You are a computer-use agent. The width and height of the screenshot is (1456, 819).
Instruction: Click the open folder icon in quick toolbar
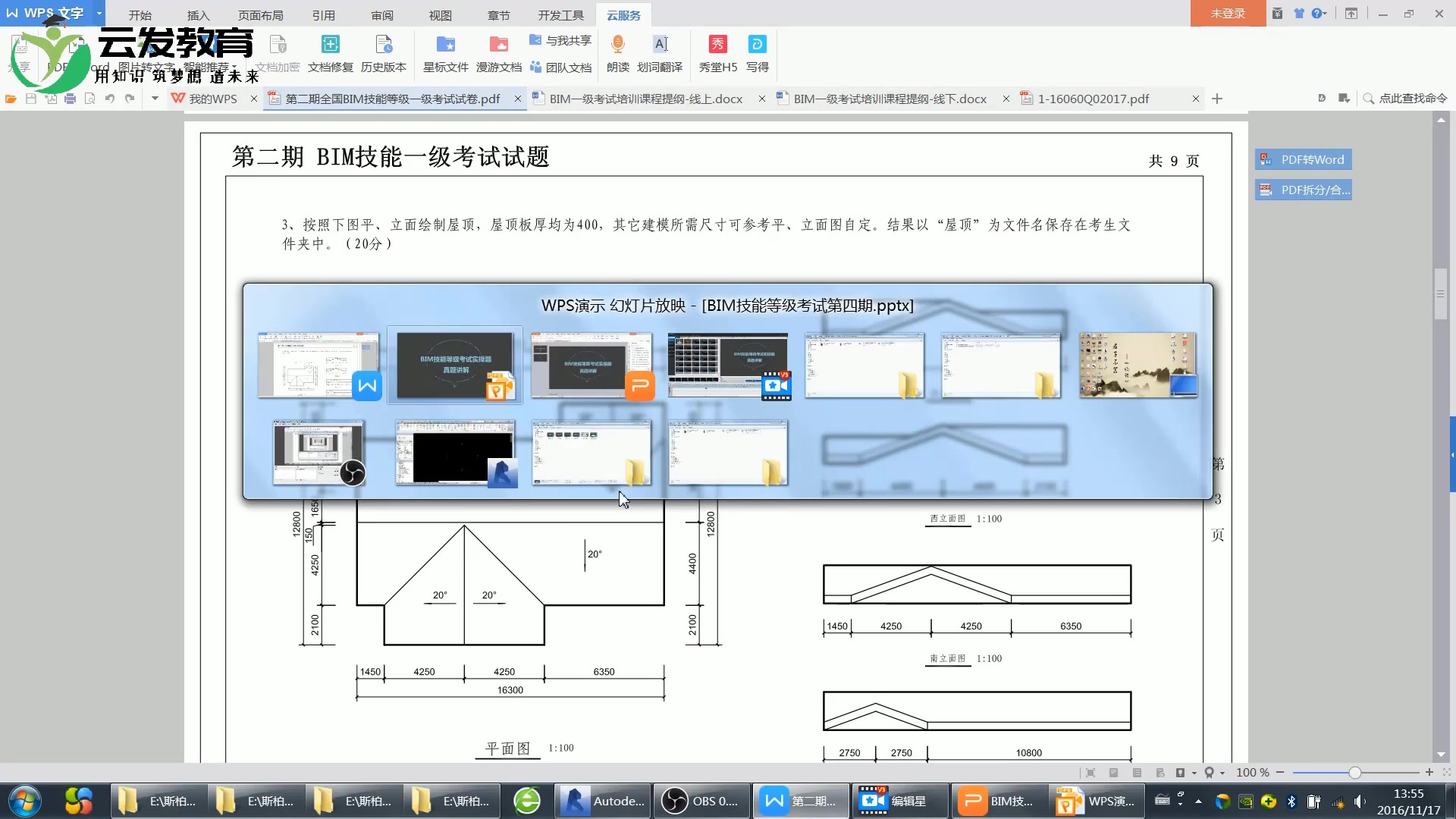click(11, 99)
